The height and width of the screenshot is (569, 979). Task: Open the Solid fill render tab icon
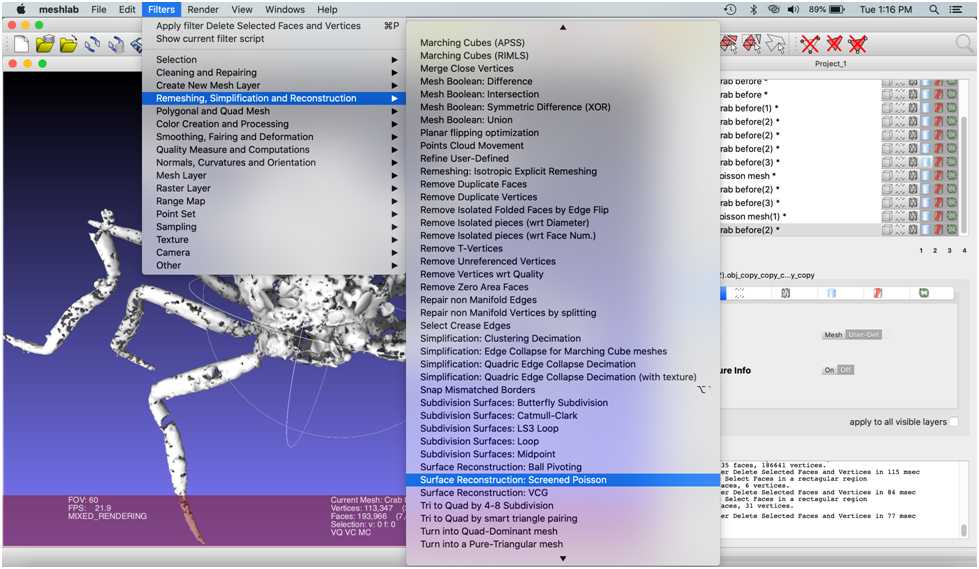tap(832, 293)
